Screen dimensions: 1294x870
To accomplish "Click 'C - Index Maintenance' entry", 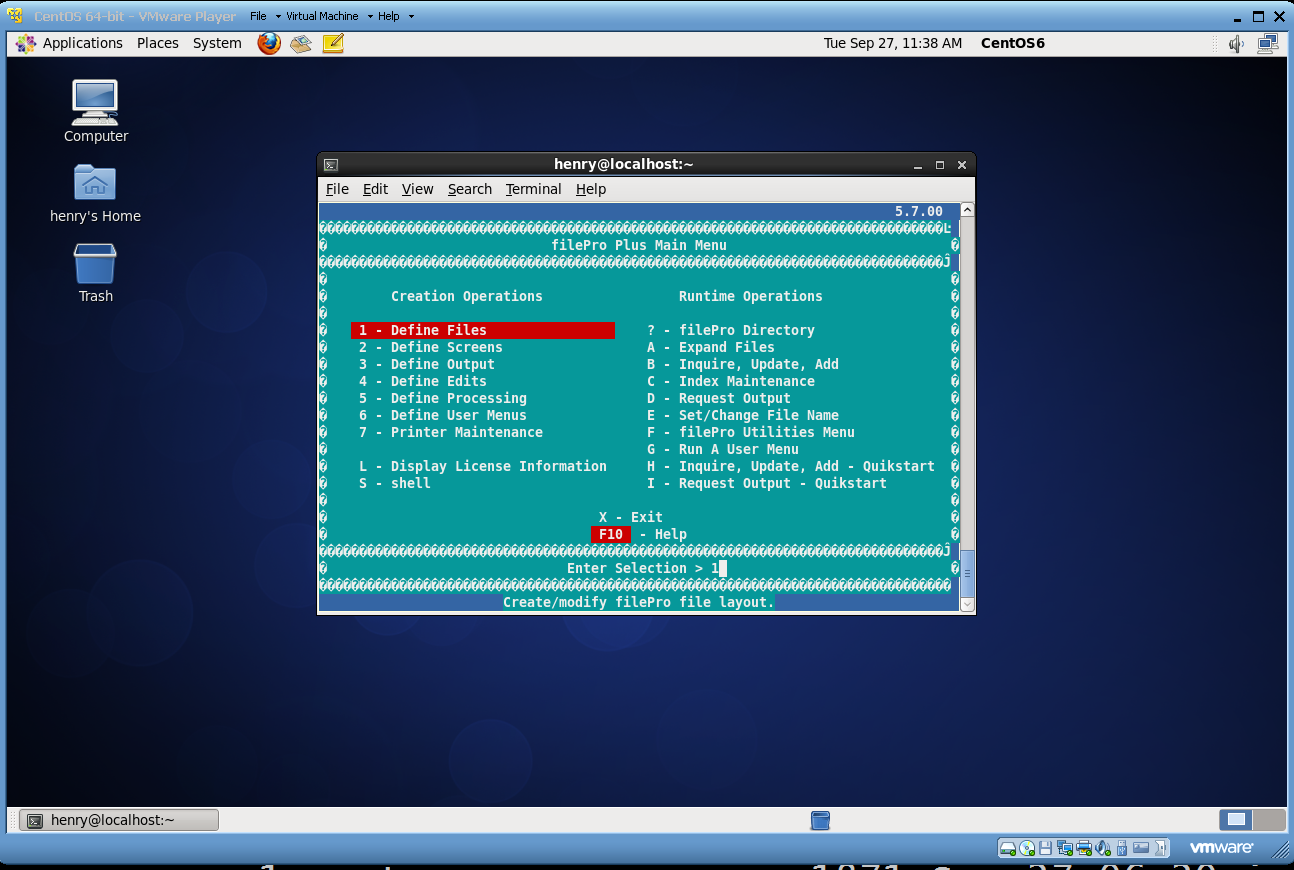I will 731,381.
